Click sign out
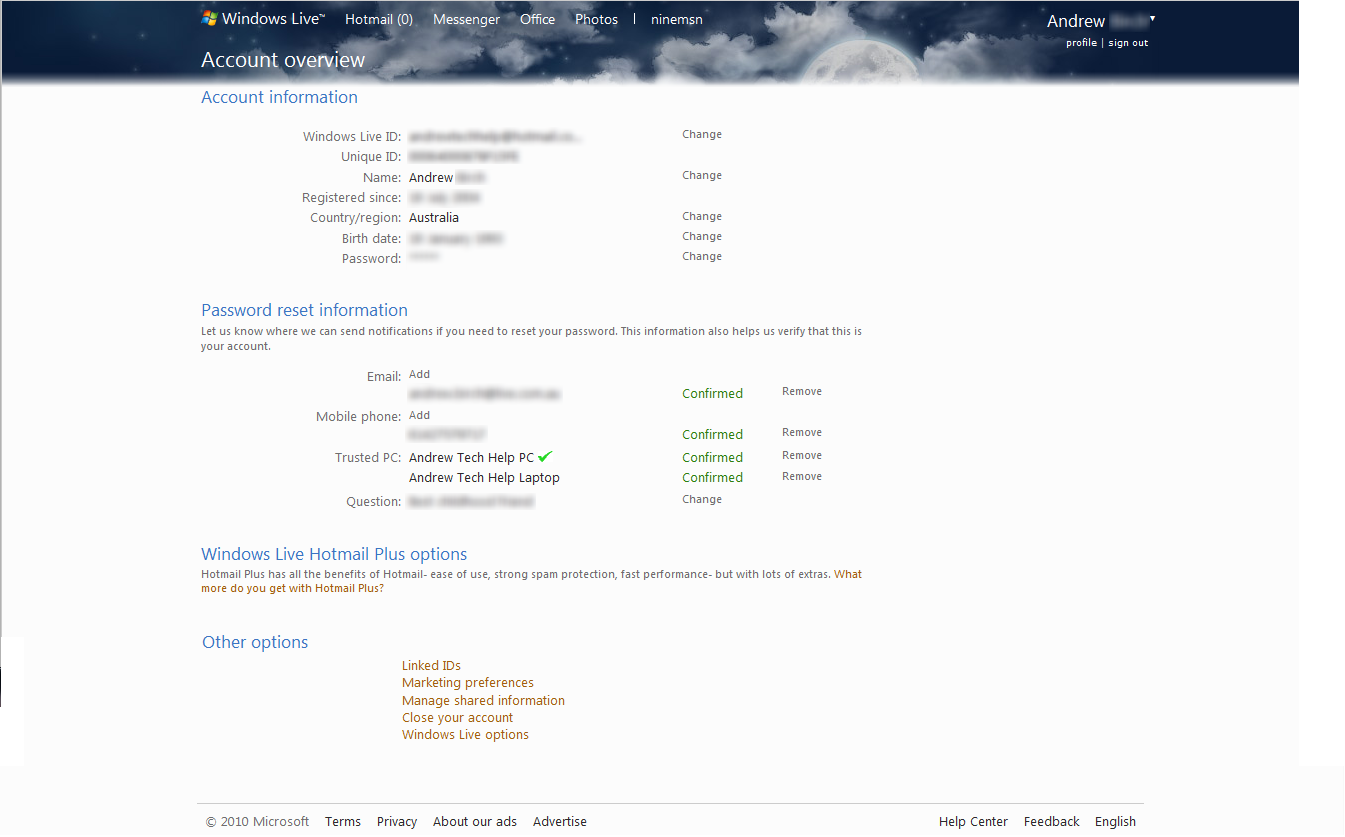 [1128, 43]
